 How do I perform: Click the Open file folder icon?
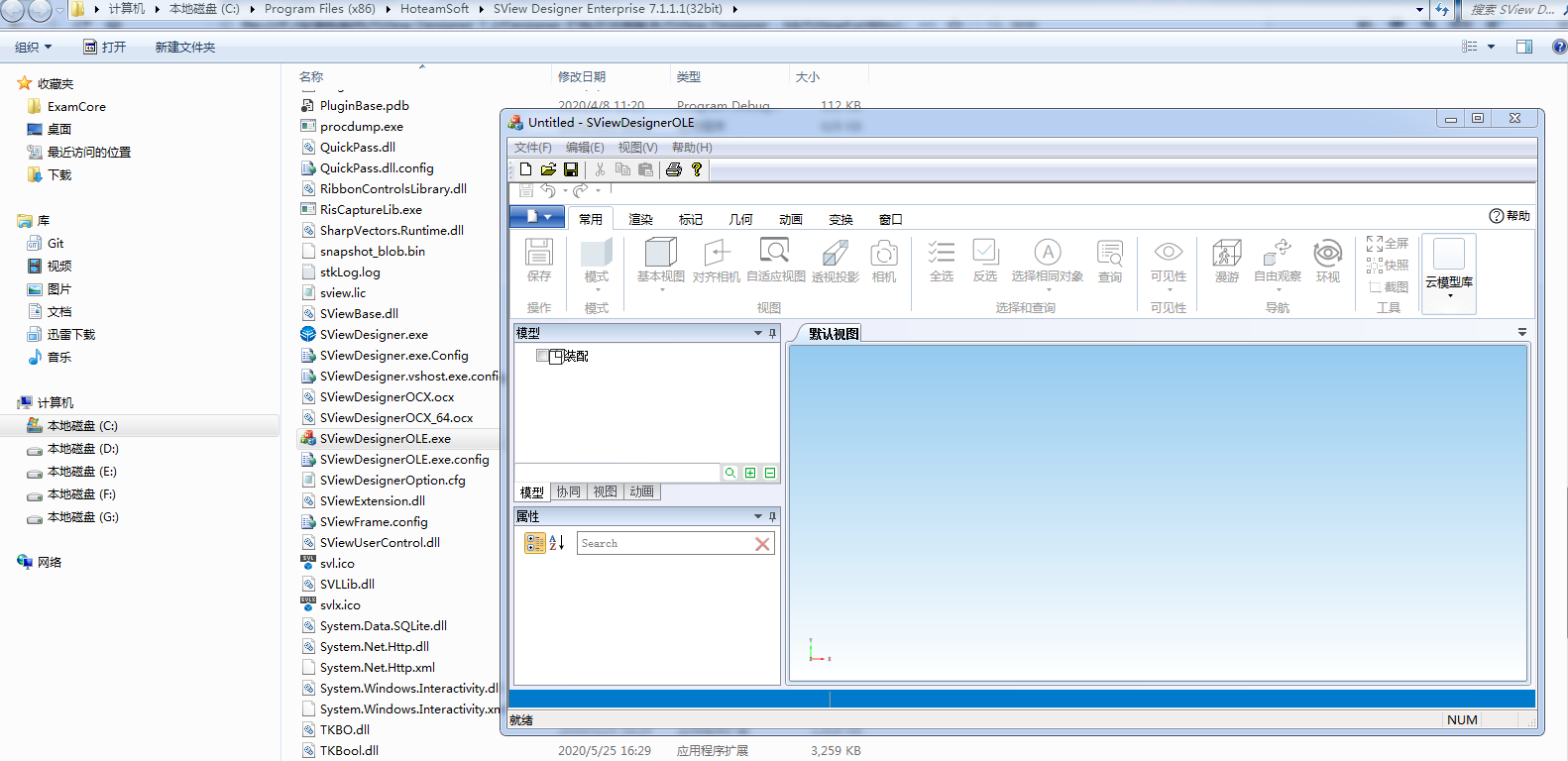[548, 169]
